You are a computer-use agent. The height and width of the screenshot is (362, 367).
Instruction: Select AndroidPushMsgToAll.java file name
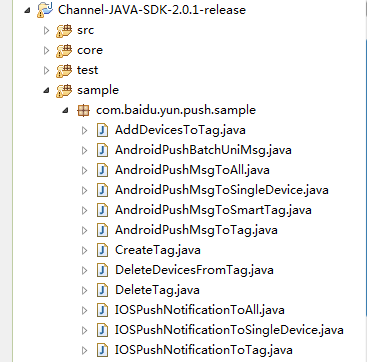coord(192,170)
